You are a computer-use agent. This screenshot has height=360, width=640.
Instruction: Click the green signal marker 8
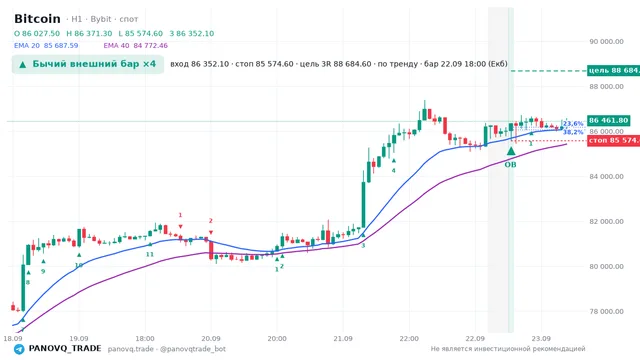[x=28, y=273]
